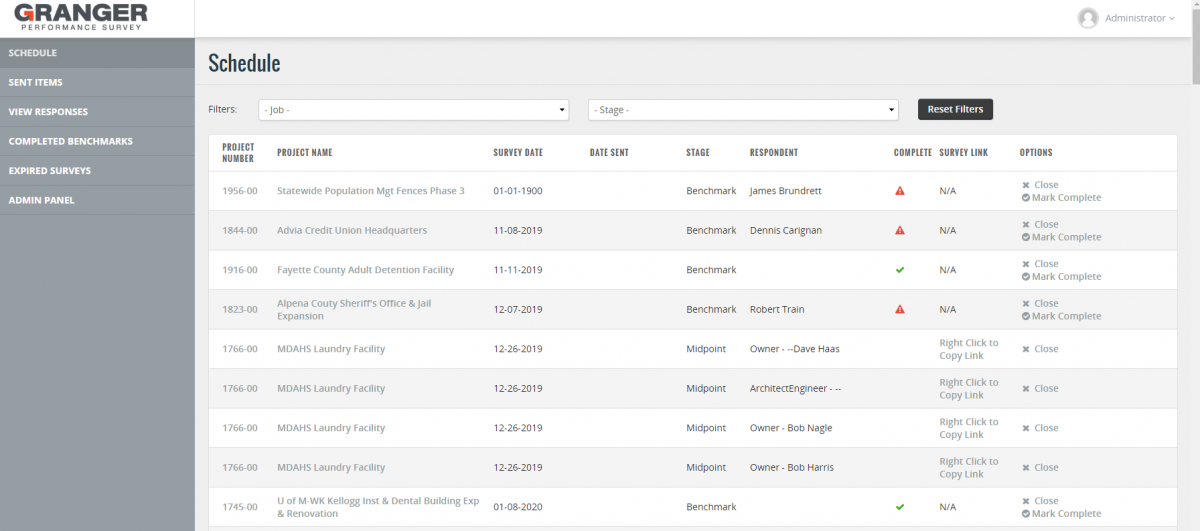Click red warning icon for Alpena County row
Image resolution: width=1200 pixels, height=531 pixels.
[x=899, y=309]
